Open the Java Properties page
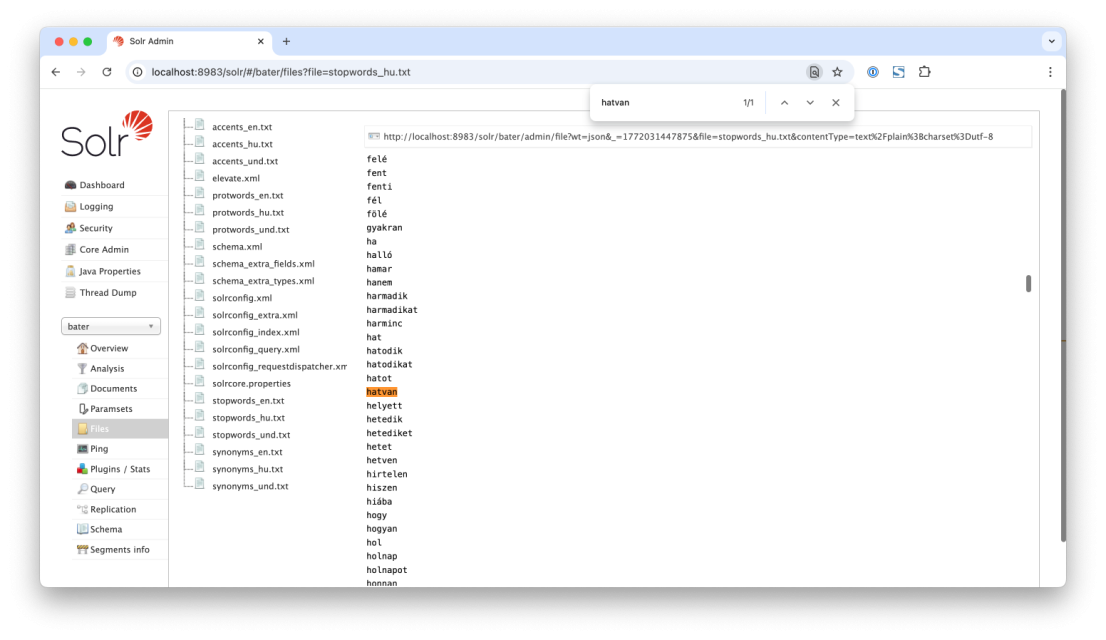 (x=109, y=271)
